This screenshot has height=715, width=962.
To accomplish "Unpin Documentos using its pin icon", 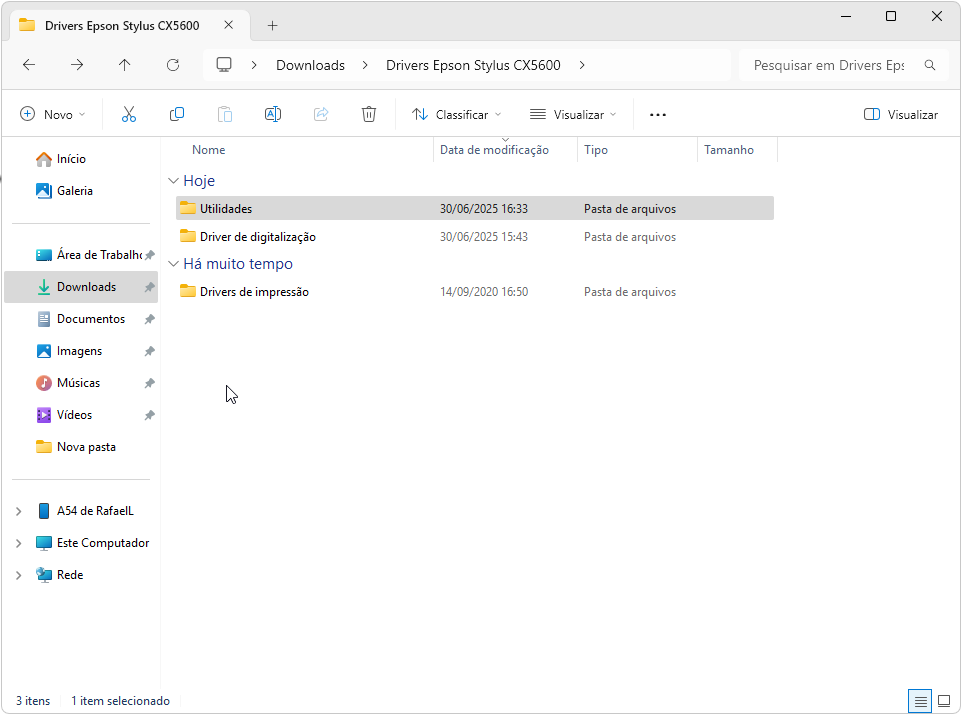I will point(149,319).
